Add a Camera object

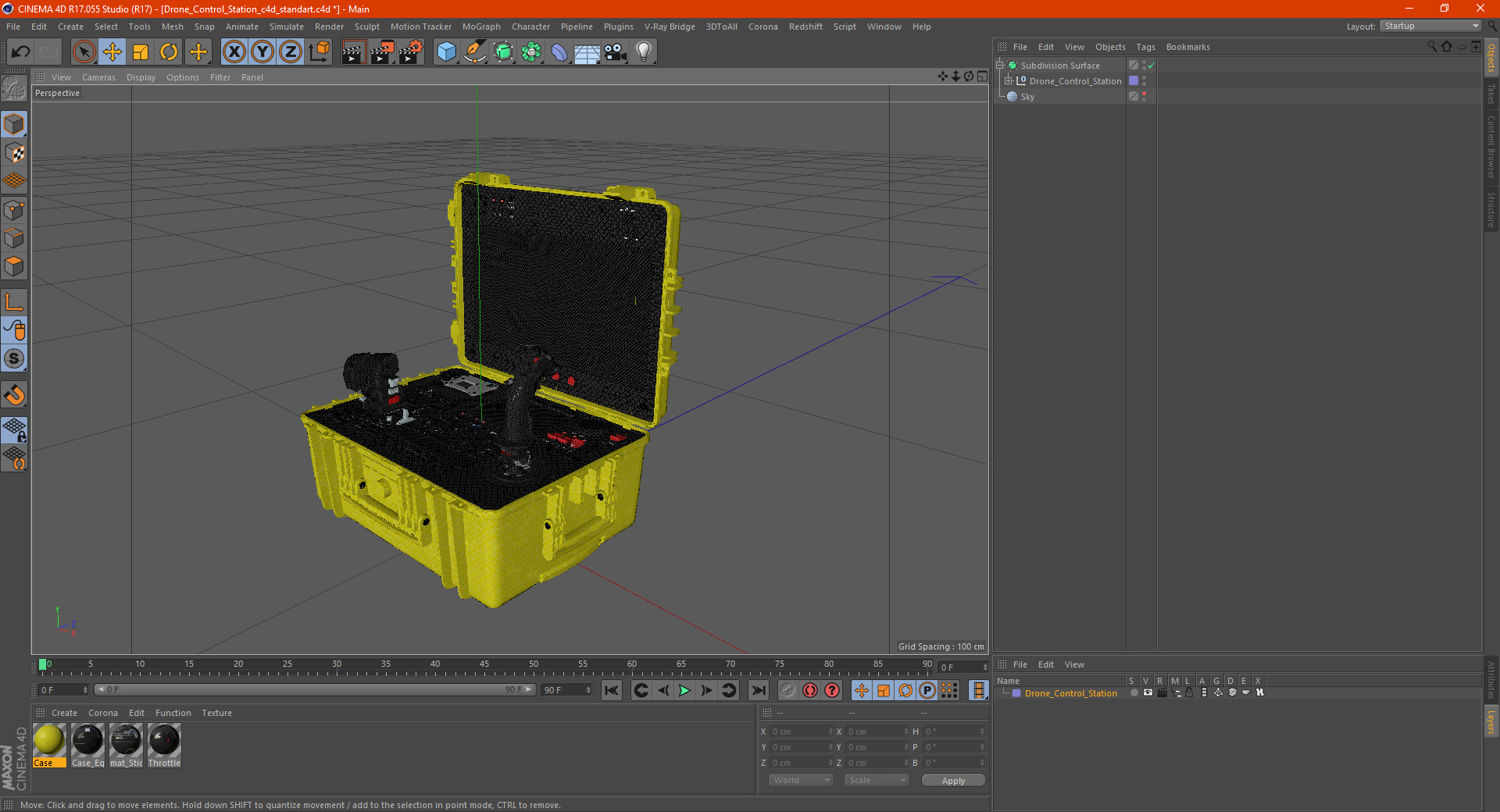[616, 52]
